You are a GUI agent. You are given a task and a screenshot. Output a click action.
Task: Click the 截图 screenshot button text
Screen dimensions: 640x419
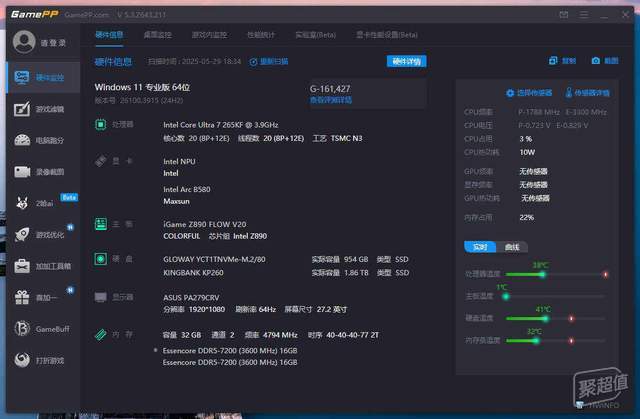(611, 61)
